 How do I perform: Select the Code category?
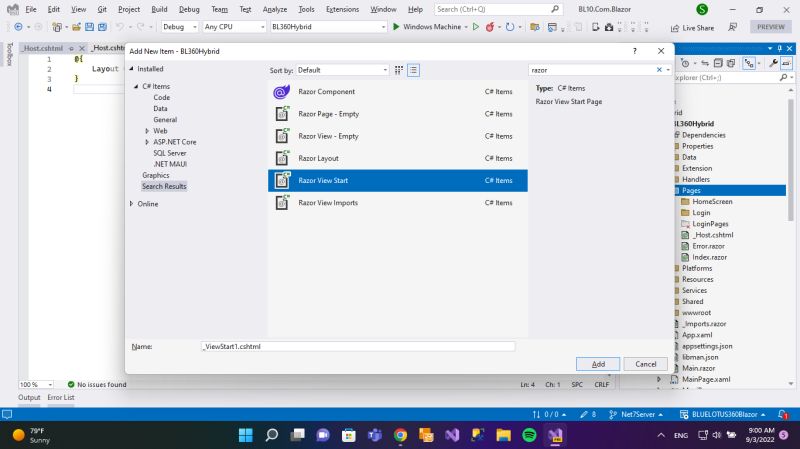coord(162,97)
